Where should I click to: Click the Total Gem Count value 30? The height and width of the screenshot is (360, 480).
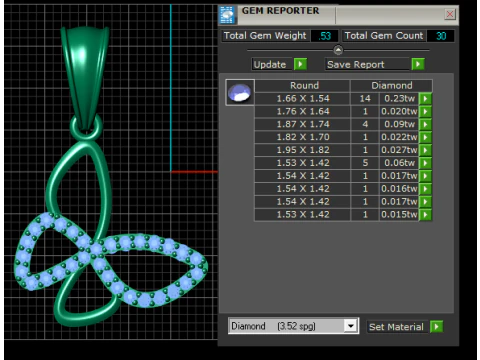(441, 36)
